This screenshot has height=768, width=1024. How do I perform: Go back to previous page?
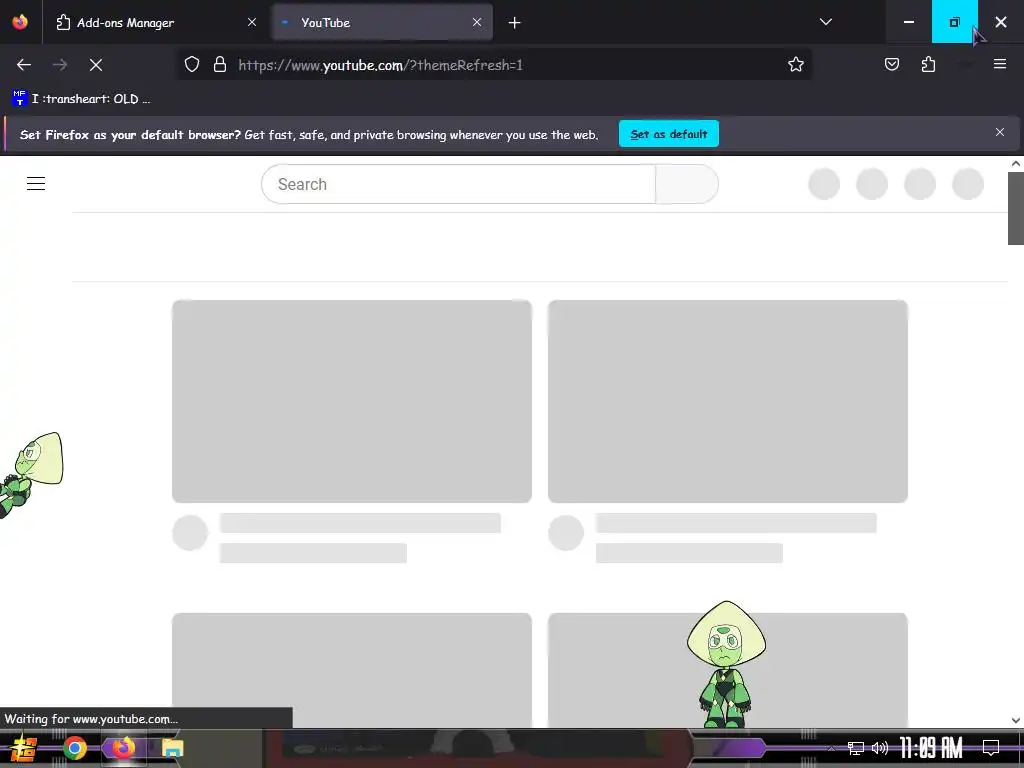(24, 65)
